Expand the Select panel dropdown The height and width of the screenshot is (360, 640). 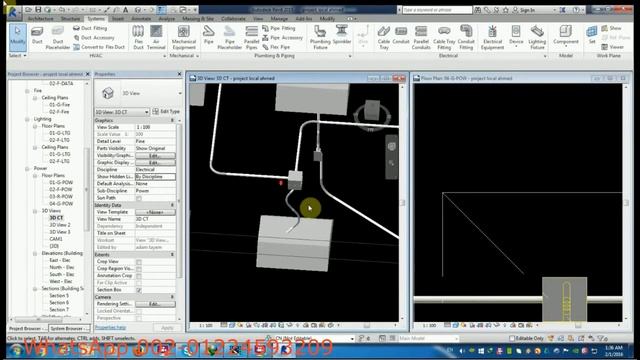[x=18, y=56]
